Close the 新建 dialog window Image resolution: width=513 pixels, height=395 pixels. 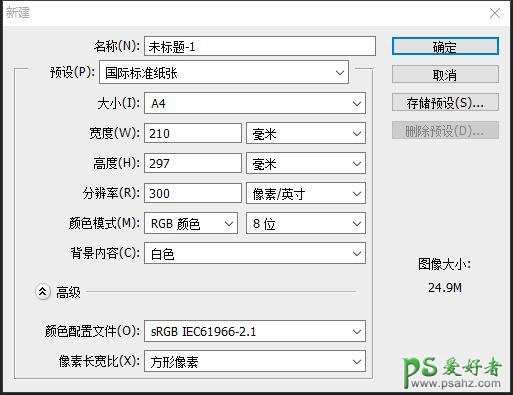(495, 13)
